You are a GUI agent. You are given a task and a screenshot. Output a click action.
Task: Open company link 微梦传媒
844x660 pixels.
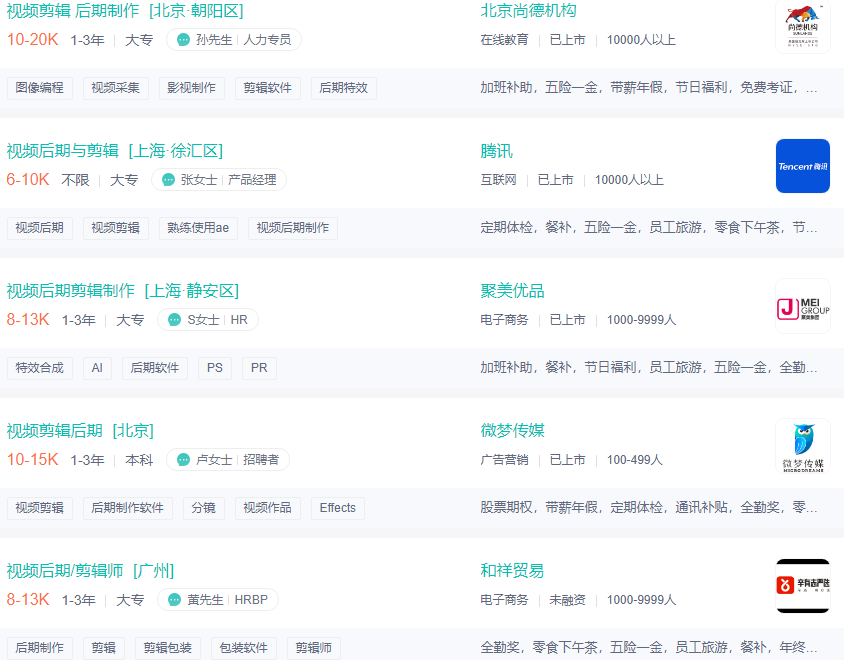(x=512, y=431)
